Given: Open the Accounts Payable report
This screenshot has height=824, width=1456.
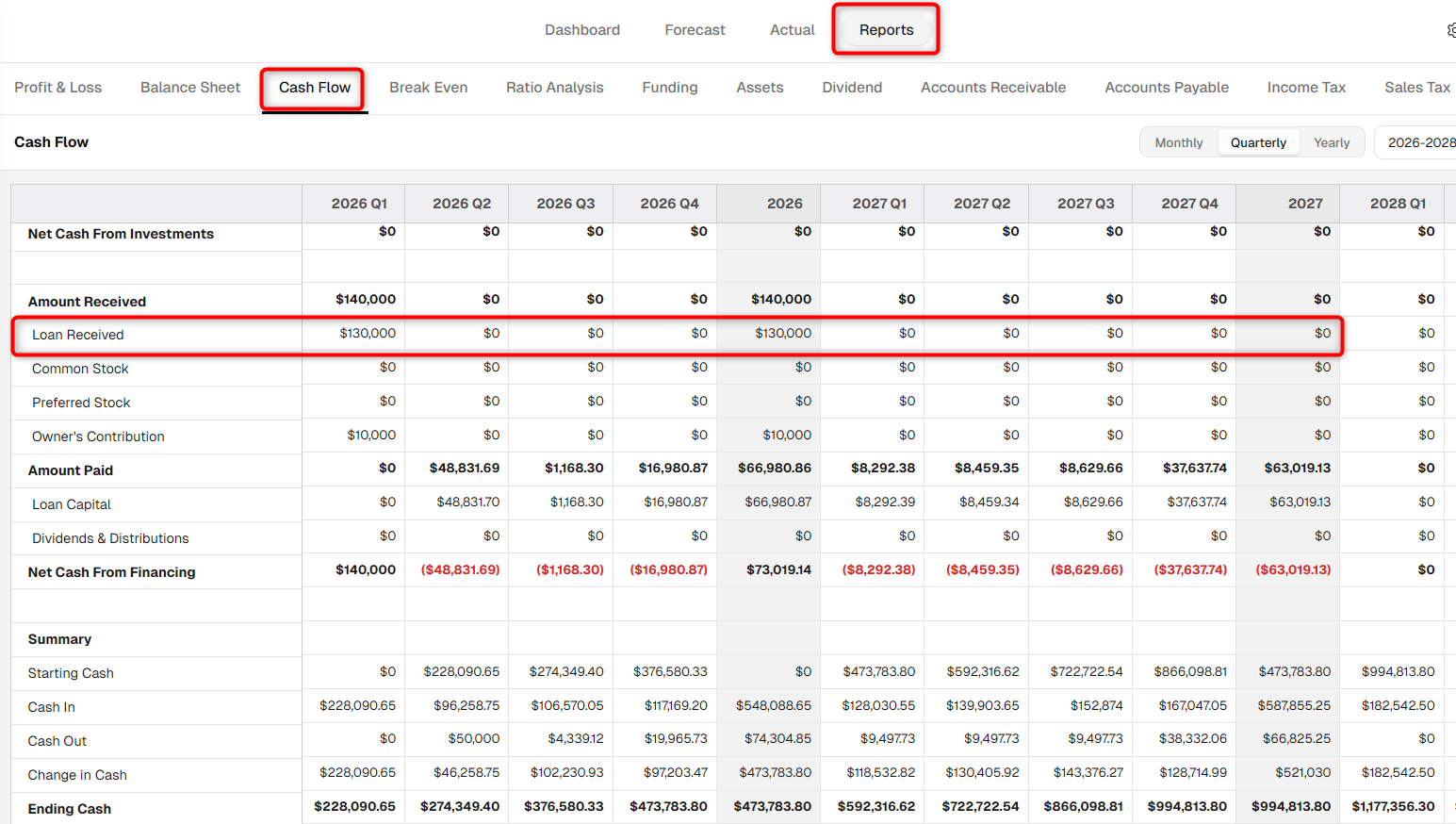Looking at the screenshot, I should (1167, 88).
